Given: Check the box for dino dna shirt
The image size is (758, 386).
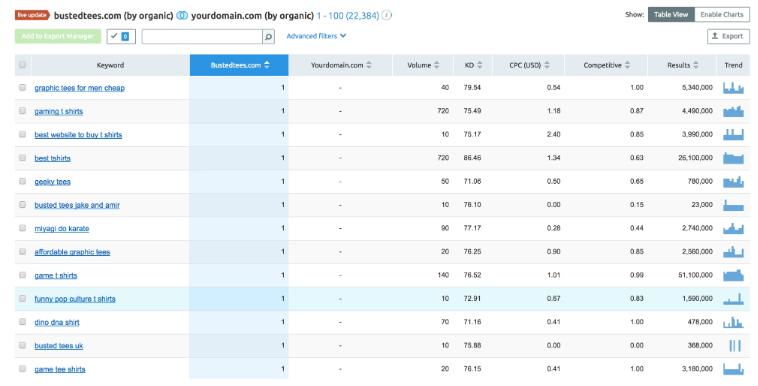Looking at the screenshot, I should pyautogui.click(x=22, y=322).
